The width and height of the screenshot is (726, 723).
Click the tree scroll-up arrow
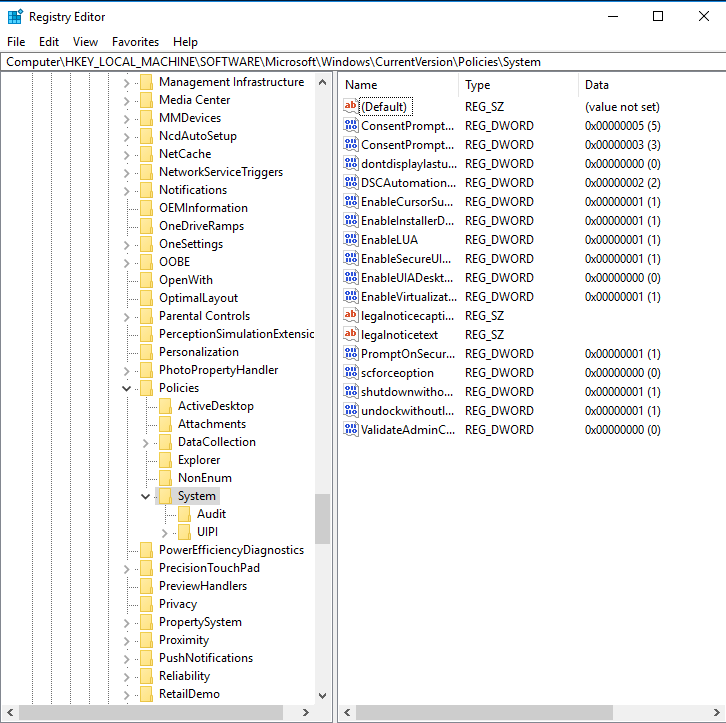[x=323, y=82]
